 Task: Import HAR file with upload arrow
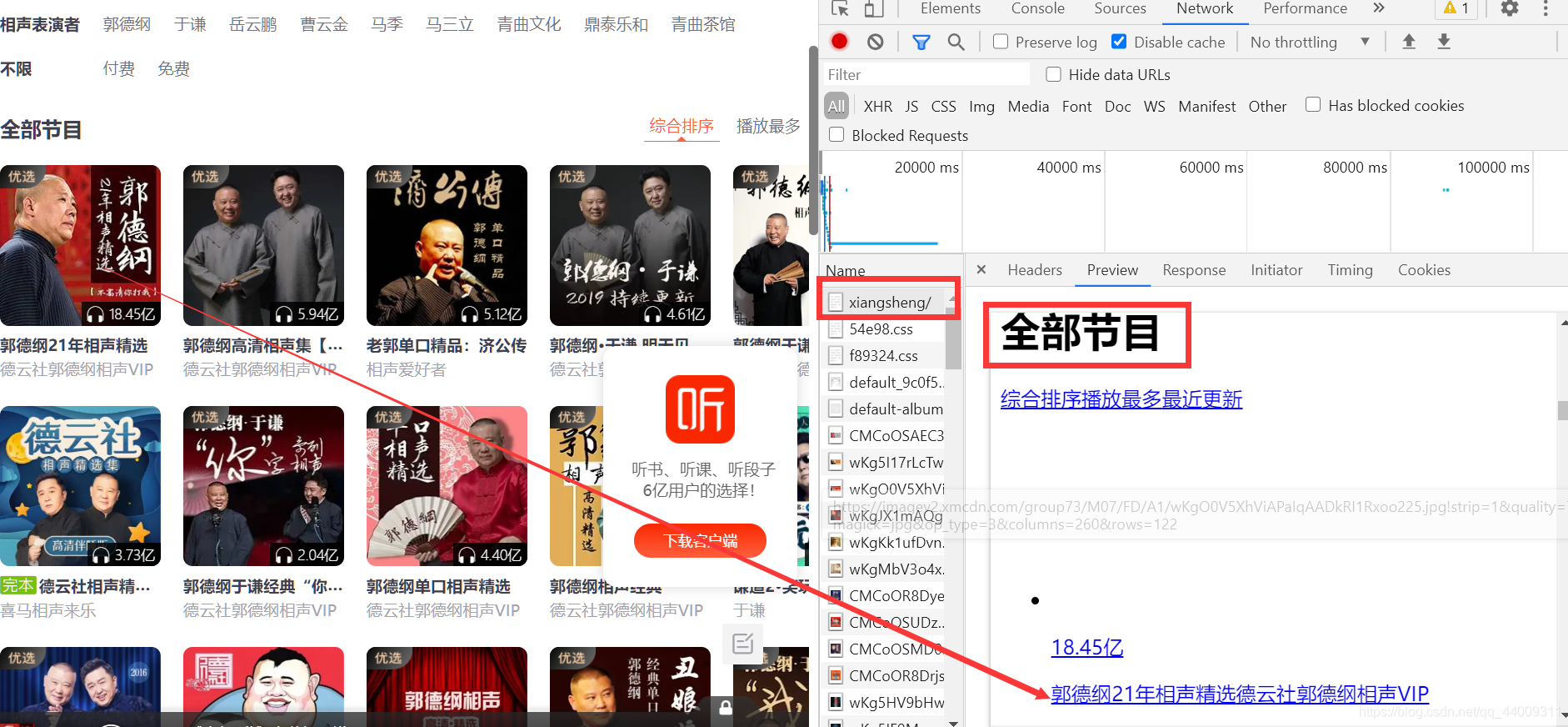(1409, 42)
